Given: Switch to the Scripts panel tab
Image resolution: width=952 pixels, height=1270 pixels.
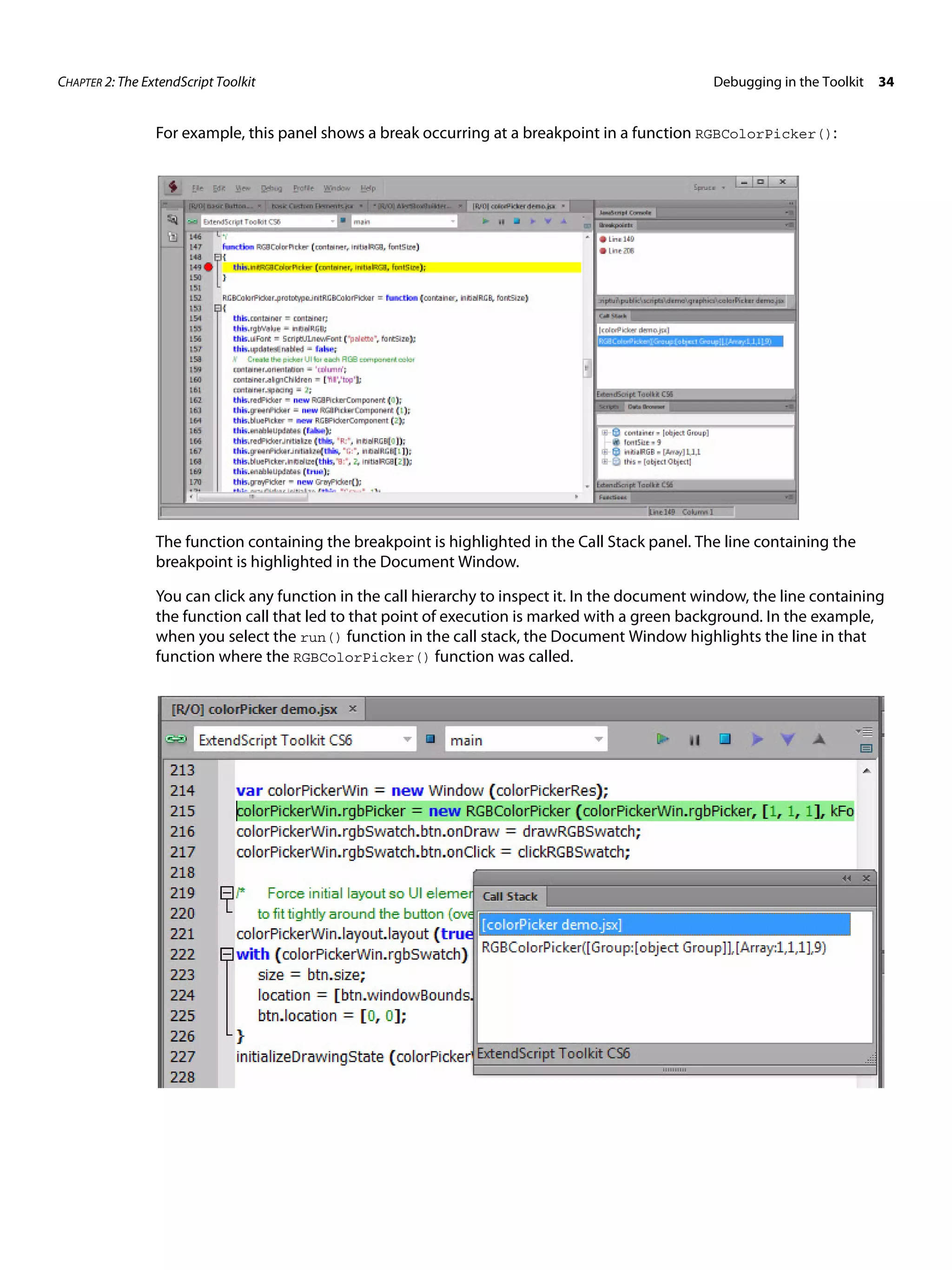Looking at the screenshot, I should pyautogui.click(x=609, y=406).
